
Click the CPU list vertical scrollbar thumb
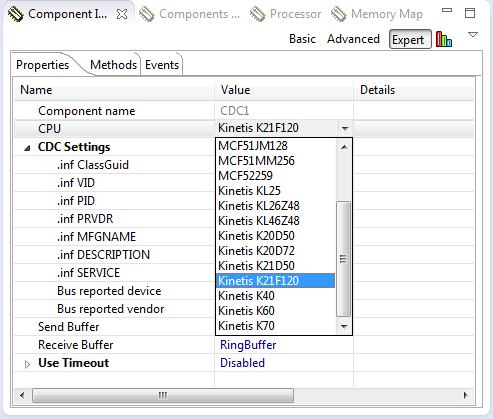[344, 259]
